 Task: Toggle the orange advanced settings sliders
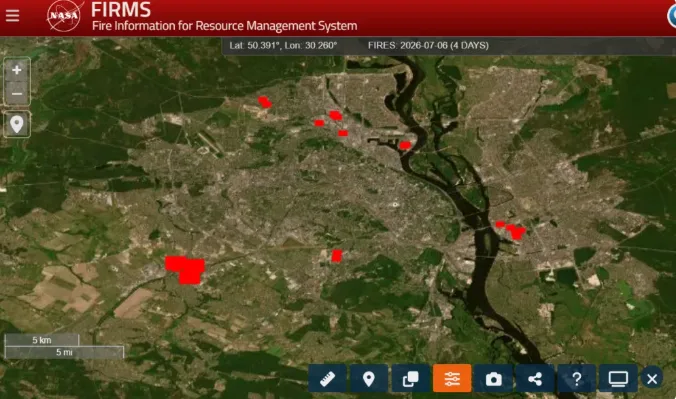452,379
